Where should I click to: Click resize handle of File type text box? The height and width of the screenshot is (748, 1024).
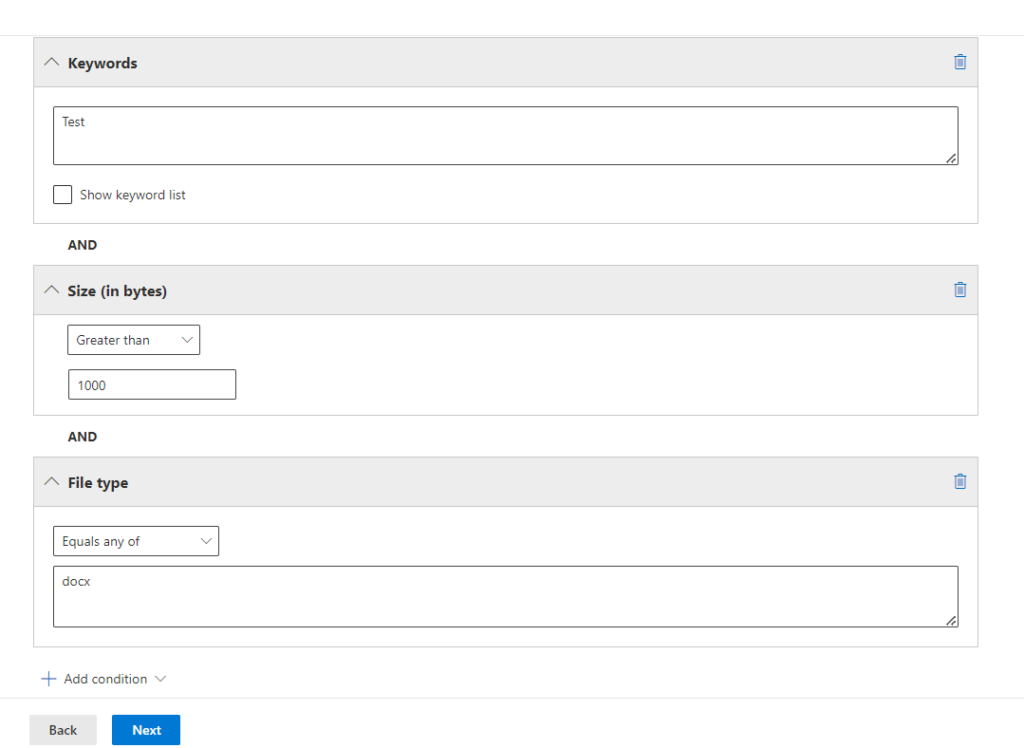951,620
